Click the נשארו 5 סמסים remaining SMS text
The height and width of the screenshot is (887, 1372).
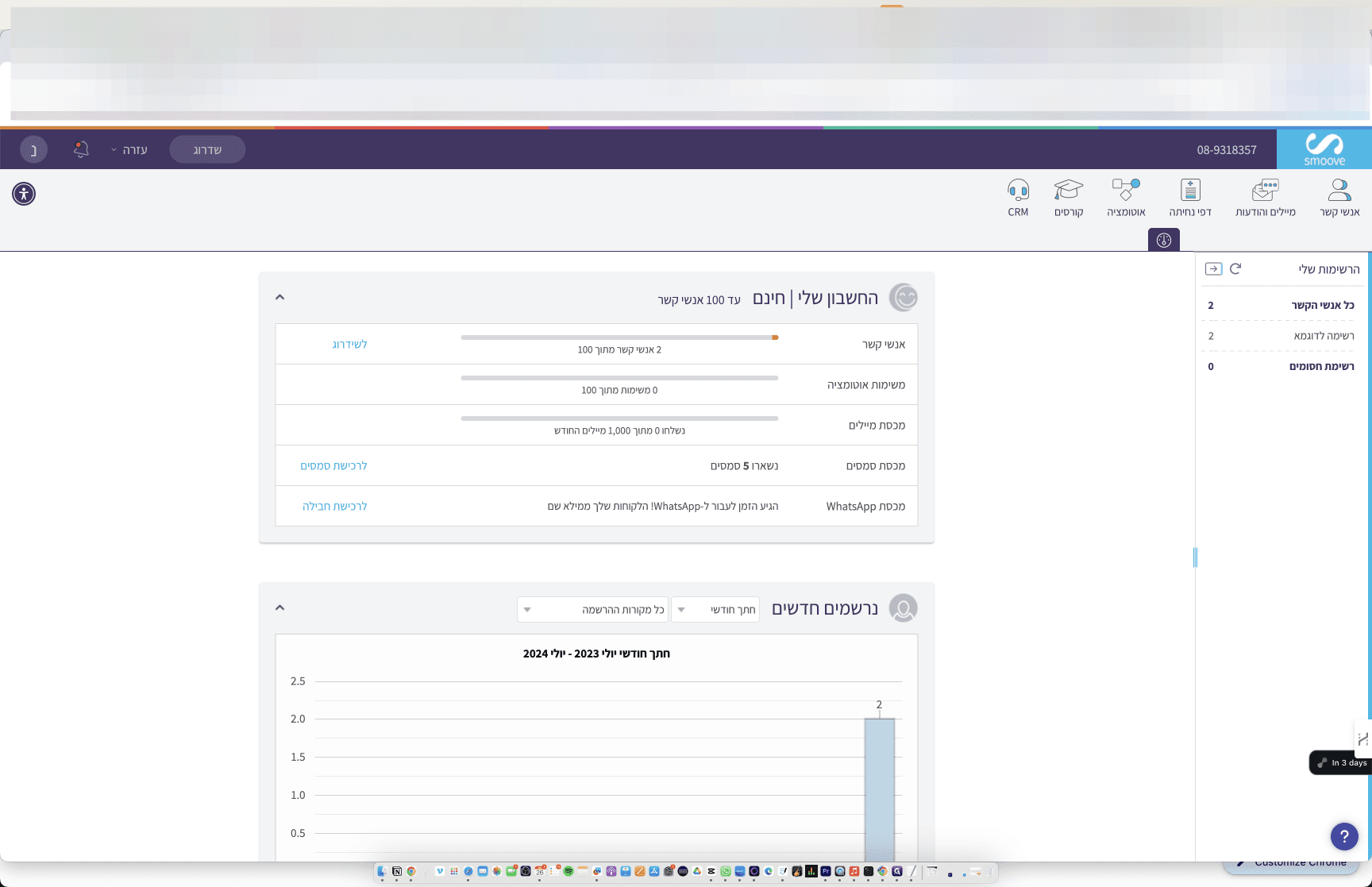[x=744, y=465]
